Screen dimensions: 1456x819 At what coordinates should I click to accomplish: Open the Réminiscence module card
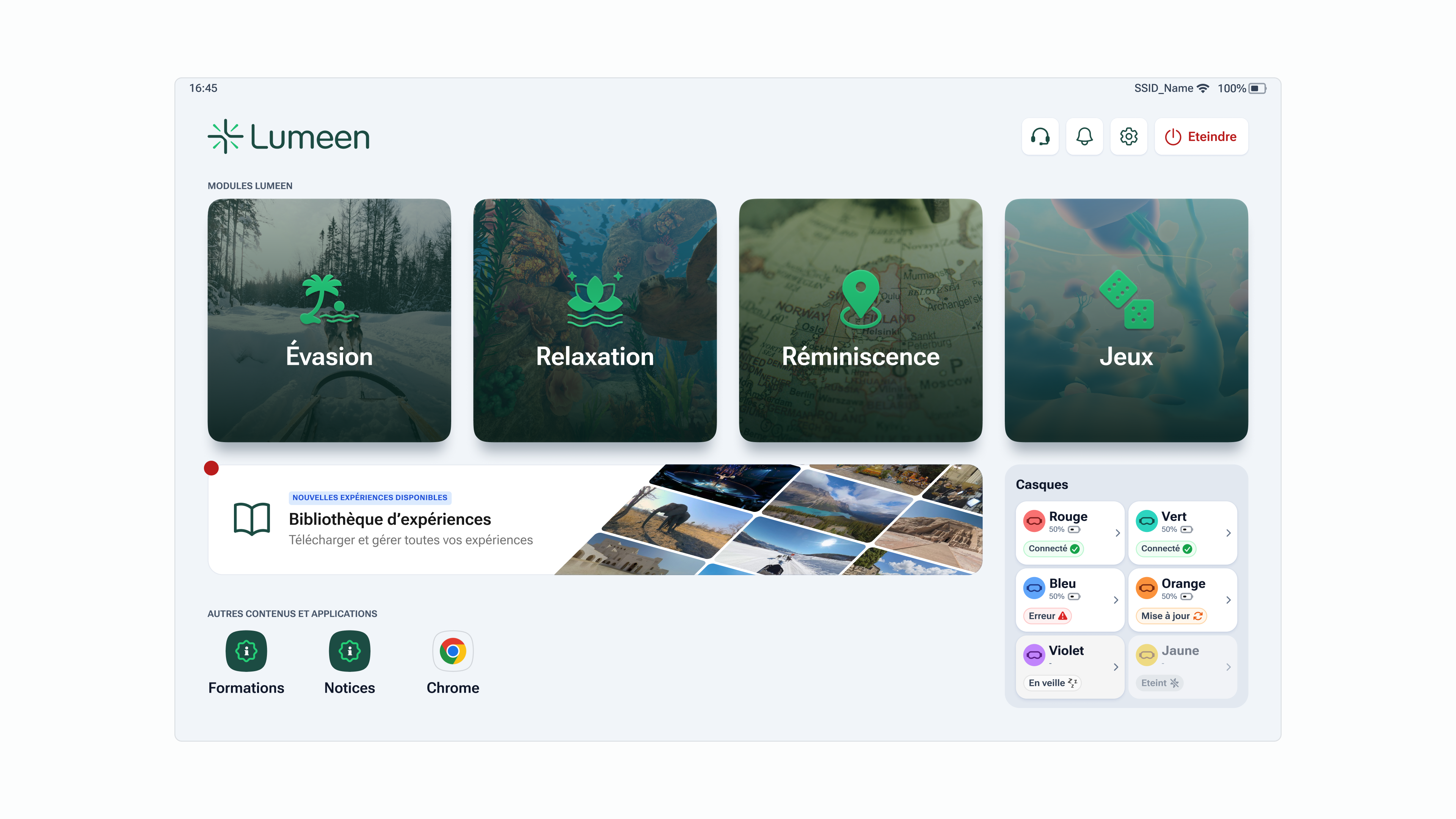tap(860, 320)
